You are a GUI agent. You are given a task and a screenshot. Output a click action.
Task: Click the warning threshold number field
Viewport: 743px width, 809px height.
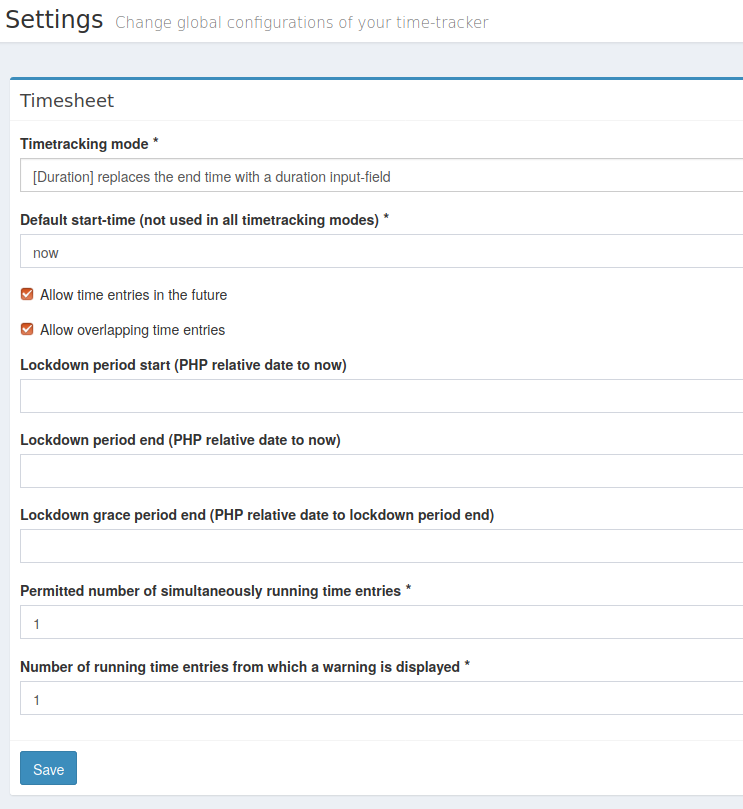point(380,699)
